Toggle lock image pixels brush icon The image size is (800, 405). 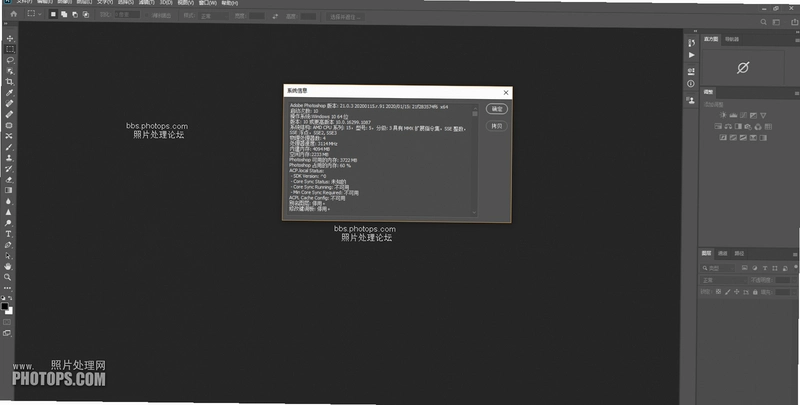[x=728, y=292]
